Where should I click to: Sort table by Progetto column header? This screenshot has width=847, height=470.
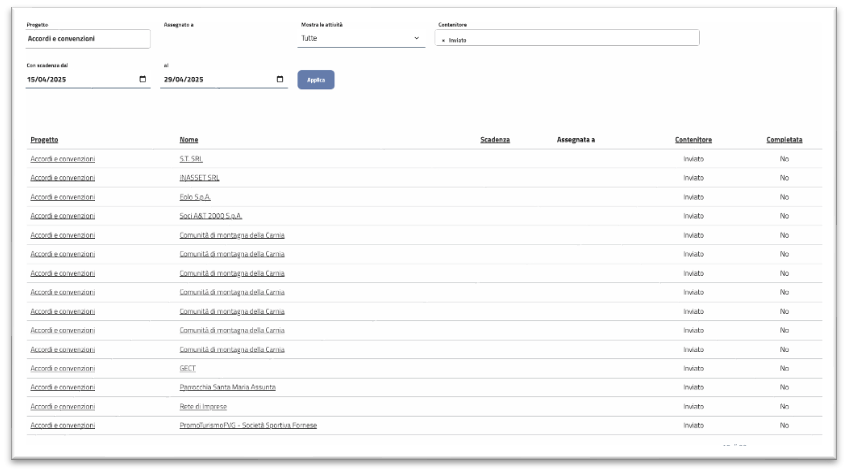[x=44, y=140]
